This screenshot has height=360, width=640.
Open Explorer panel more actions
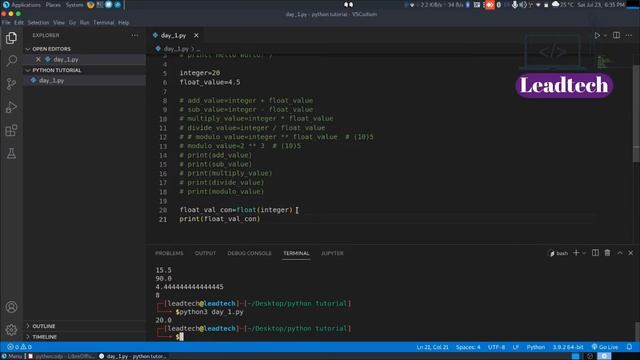(135, 36)
